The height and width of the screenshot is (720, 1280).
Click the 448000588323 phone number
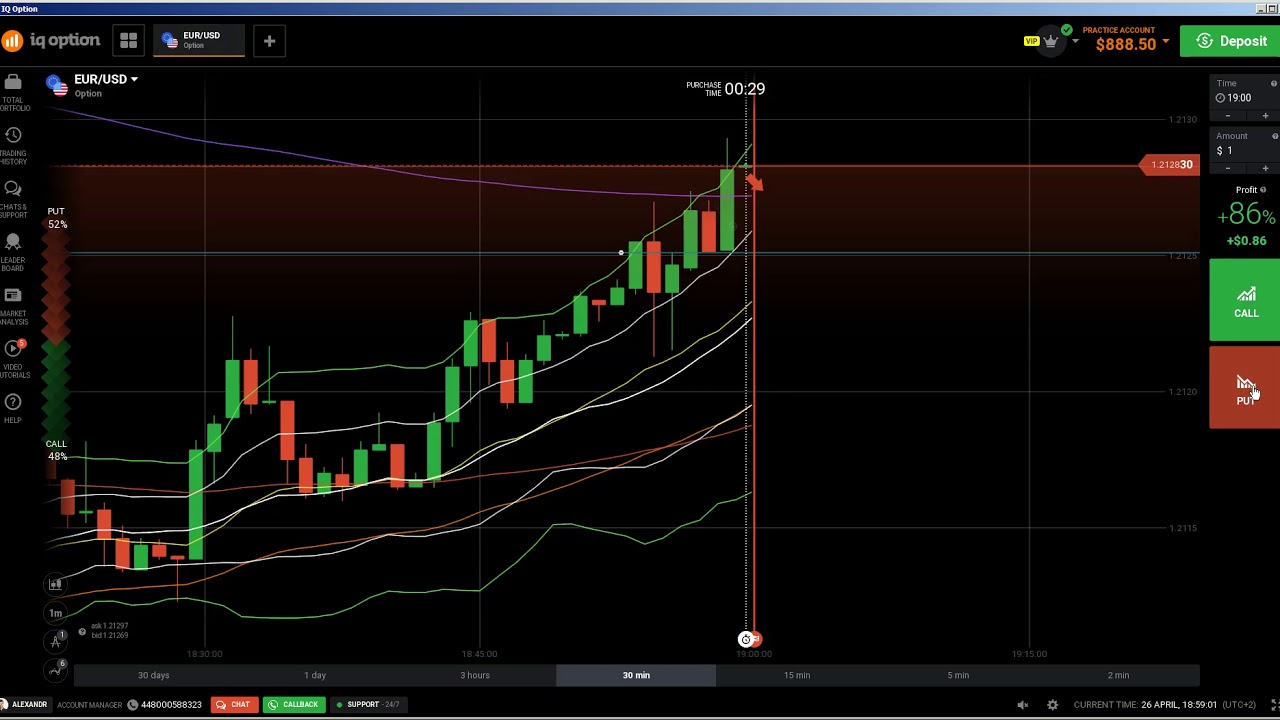pyautogui.click(x=171, y=705)
